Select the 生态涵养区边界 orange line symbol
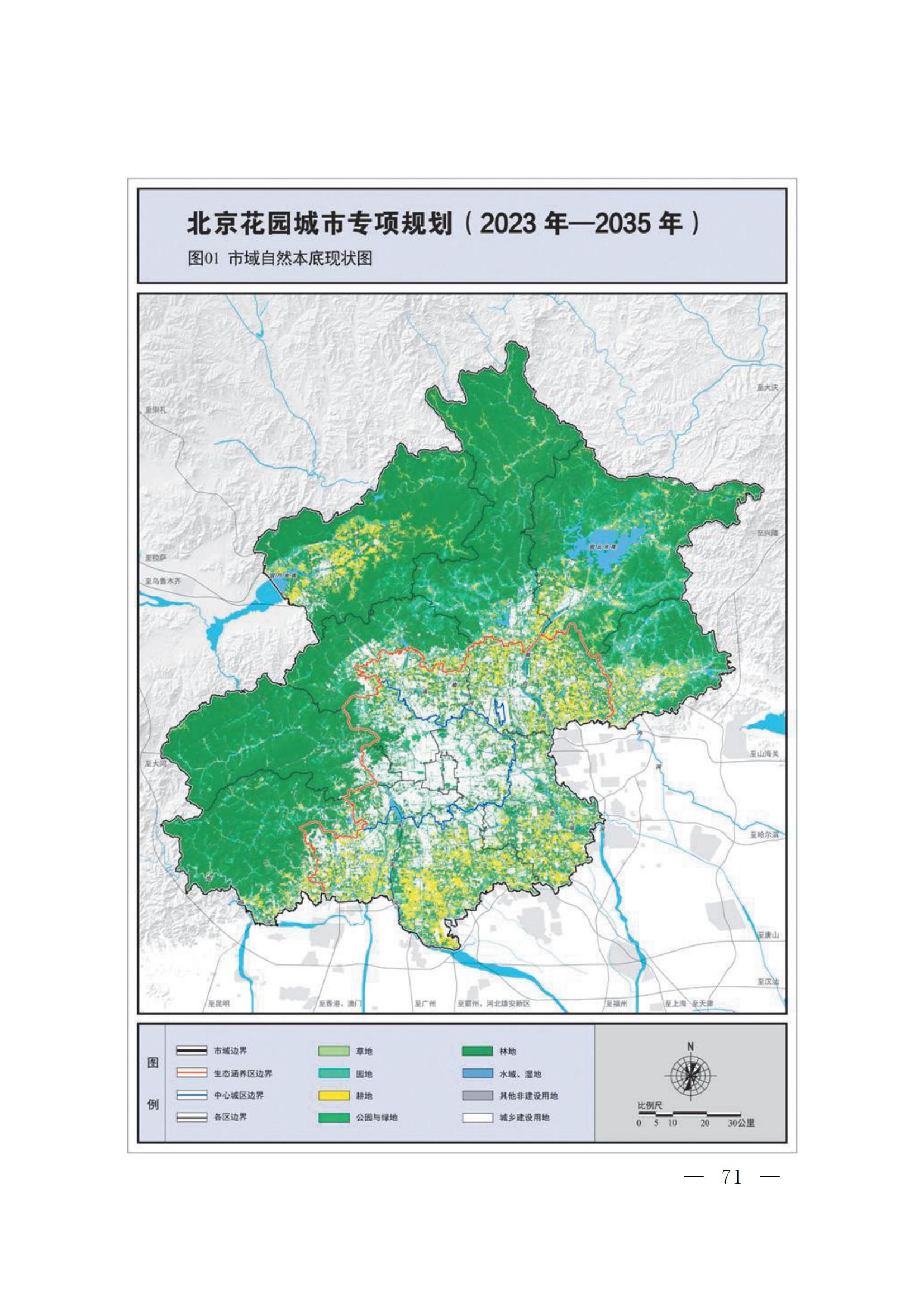The width and height of the screenshot is (924, 1307). coord(191,1073)
